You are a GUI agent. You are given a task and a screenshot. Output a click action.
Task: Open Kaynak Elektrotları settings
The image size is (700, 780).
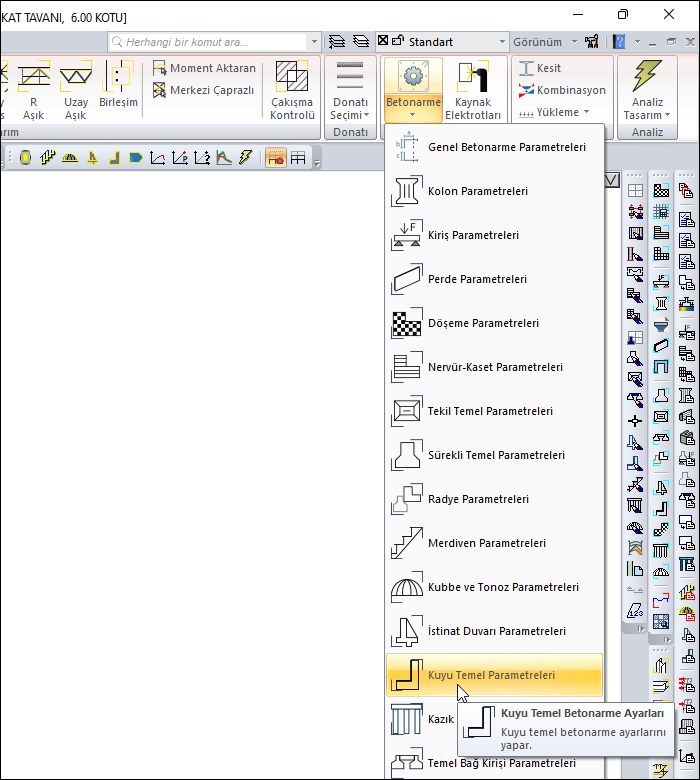point(473,91)
